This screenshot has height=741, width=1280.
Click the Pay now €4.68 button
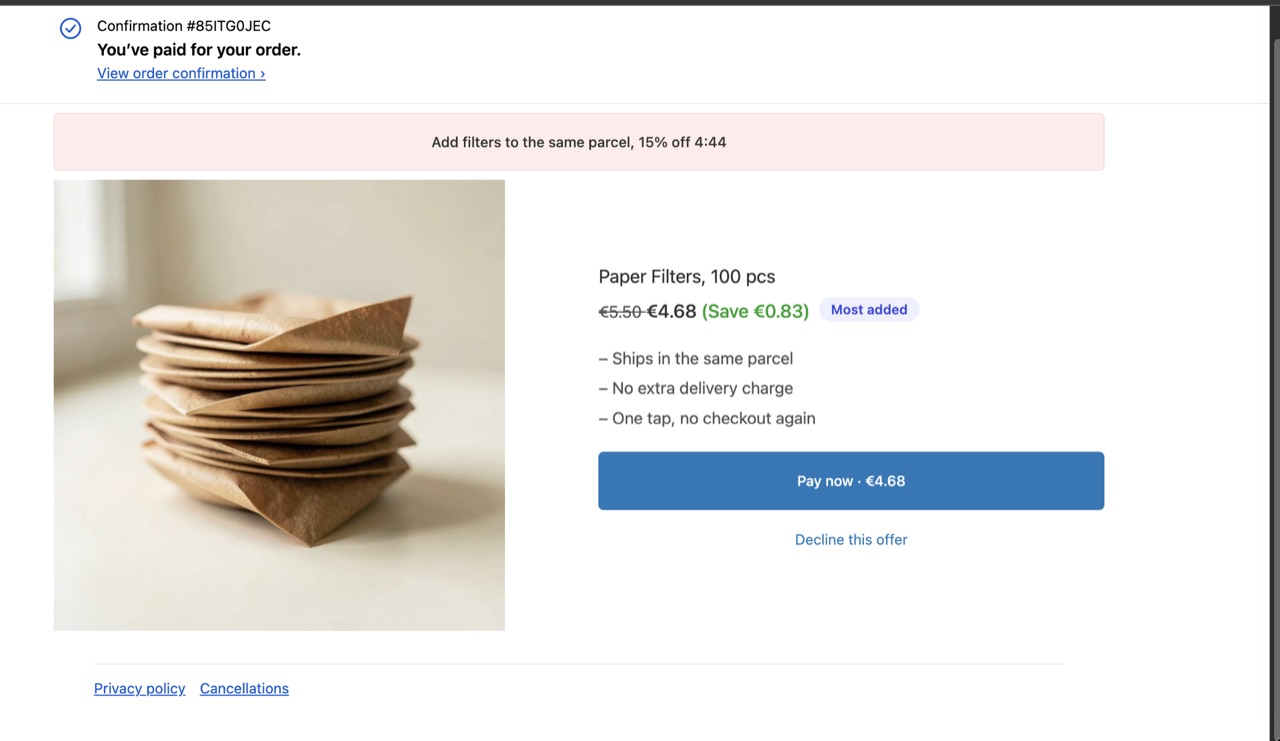pos(851,481)
